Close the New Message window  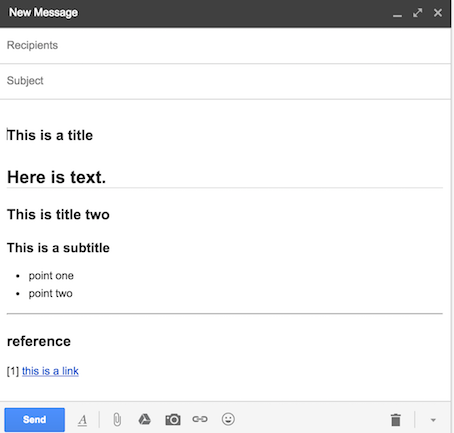click(438, 13)
